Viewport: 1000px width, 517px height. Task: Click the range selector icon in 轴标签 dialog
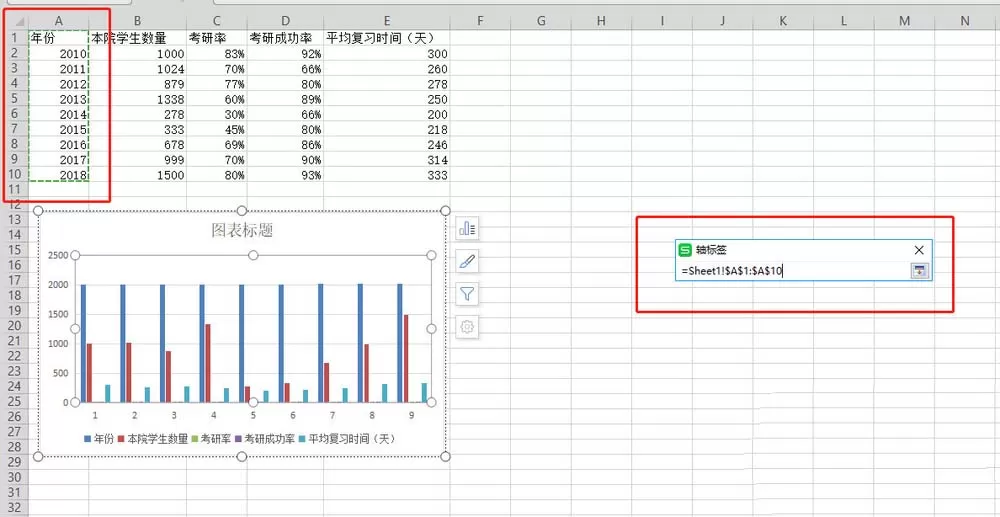coord(919,271)
